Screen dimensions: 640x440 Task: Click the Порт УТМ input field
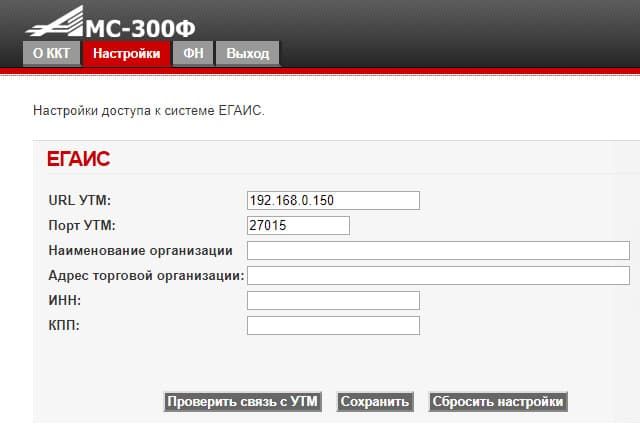[298, 225]
